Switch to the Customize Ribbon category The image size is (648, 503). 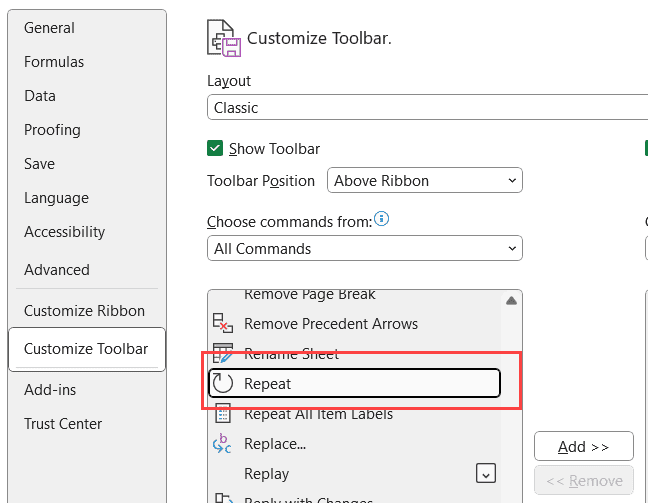84,311
